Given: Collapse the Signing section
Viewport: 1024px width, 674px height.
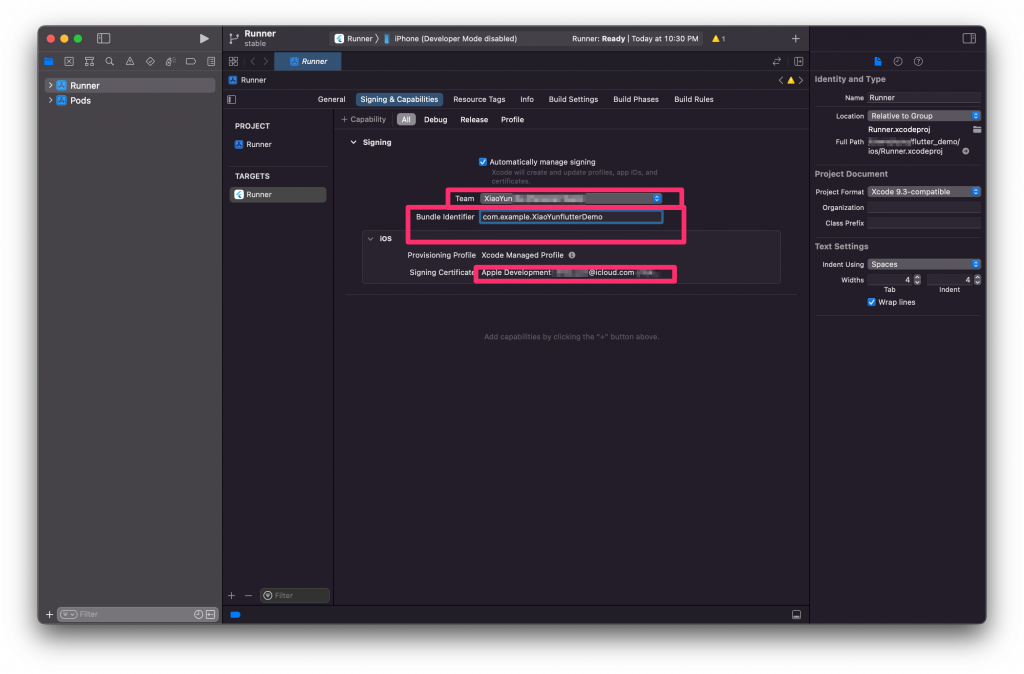Looking at the screenshot, I should click(x=353, y=142).
